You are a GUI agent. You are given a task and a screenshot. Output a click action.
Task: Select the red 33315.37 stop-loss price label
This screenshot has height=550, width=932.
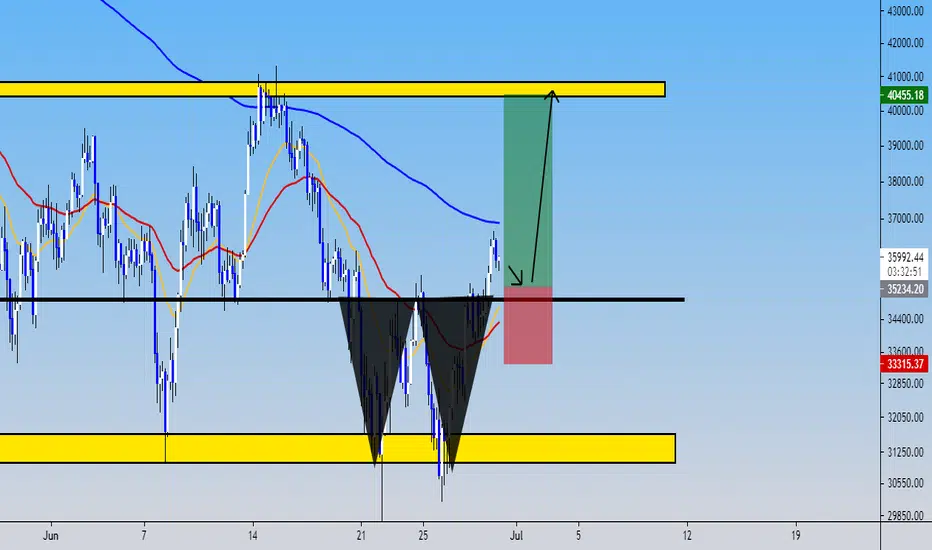click(903, 364)
